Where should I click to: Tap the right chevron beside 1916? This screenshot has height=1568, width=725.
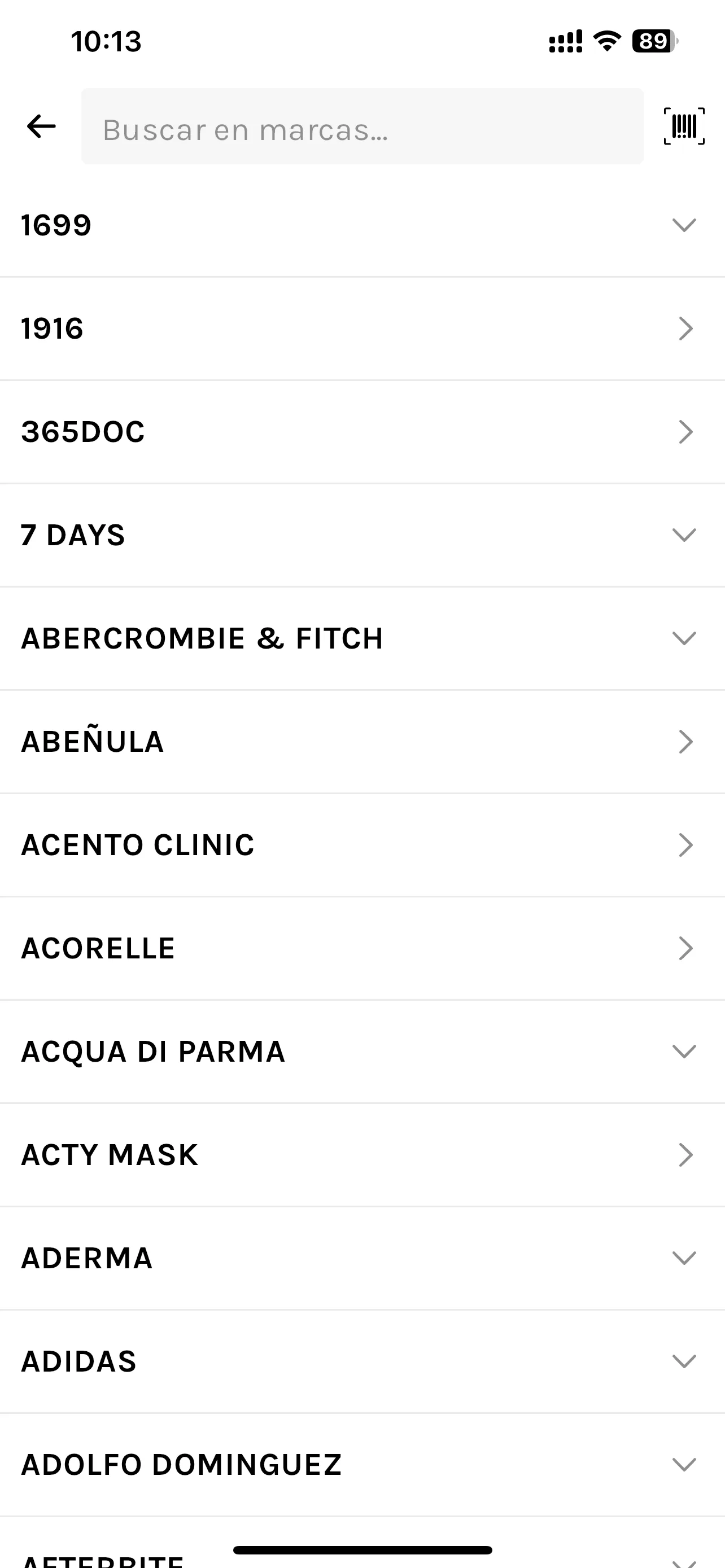click(x=685, y=329)
